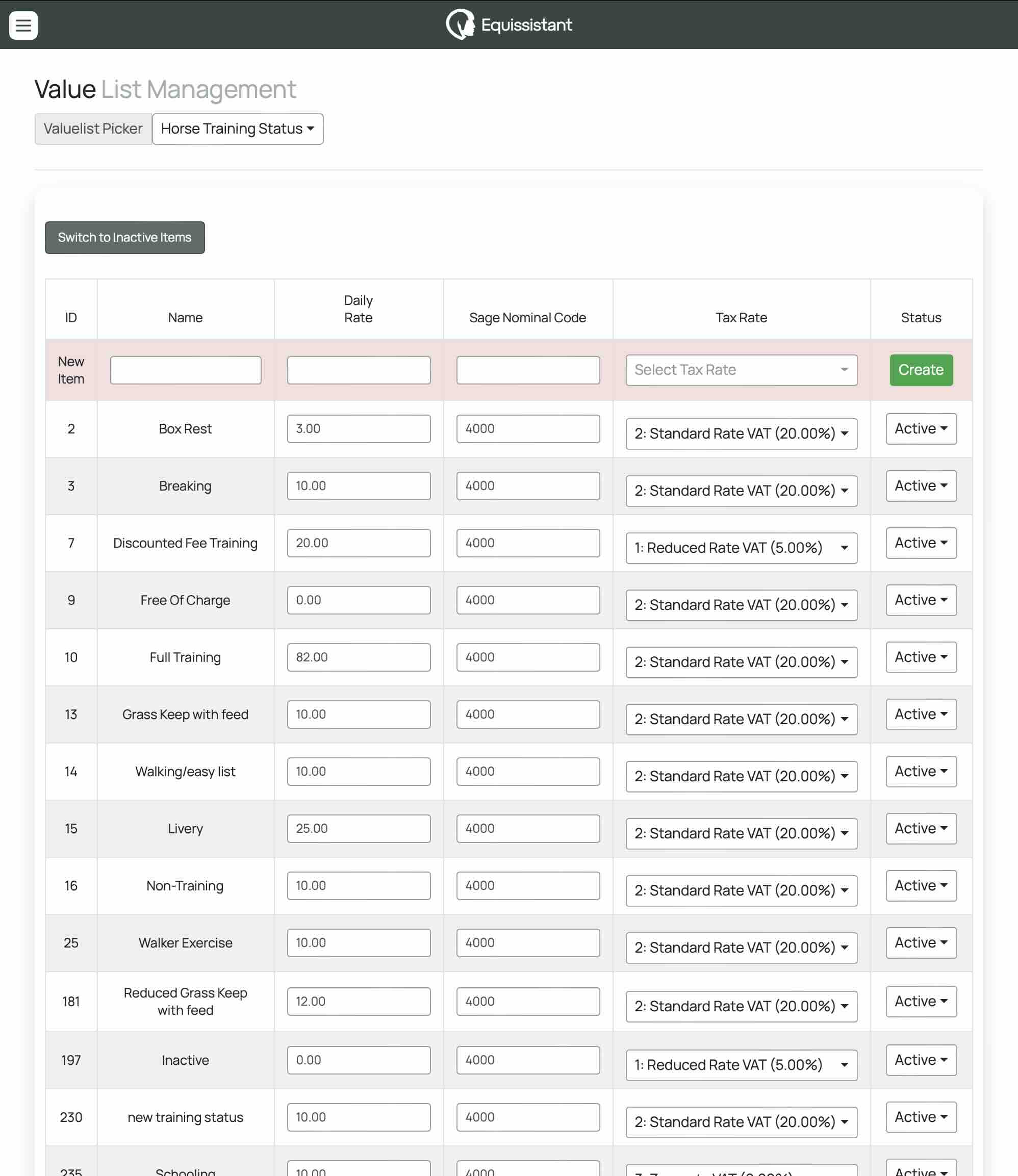Image resolution: width=1018 pixels, height=1176 pixels.
Task: Open Horse Training Status valuelist dropdown
Action: (238, 129)
